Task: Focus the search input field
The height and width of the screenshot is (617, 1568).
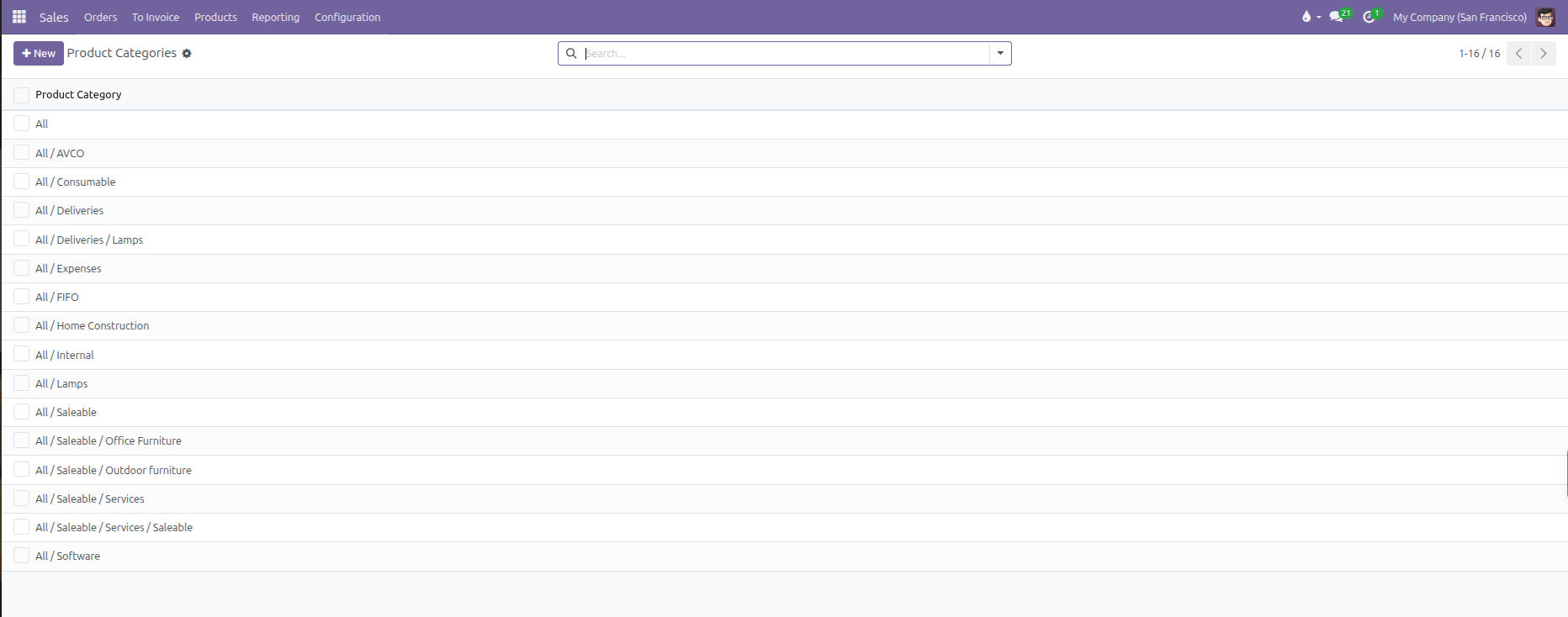Action: click(x=787, y=53)
